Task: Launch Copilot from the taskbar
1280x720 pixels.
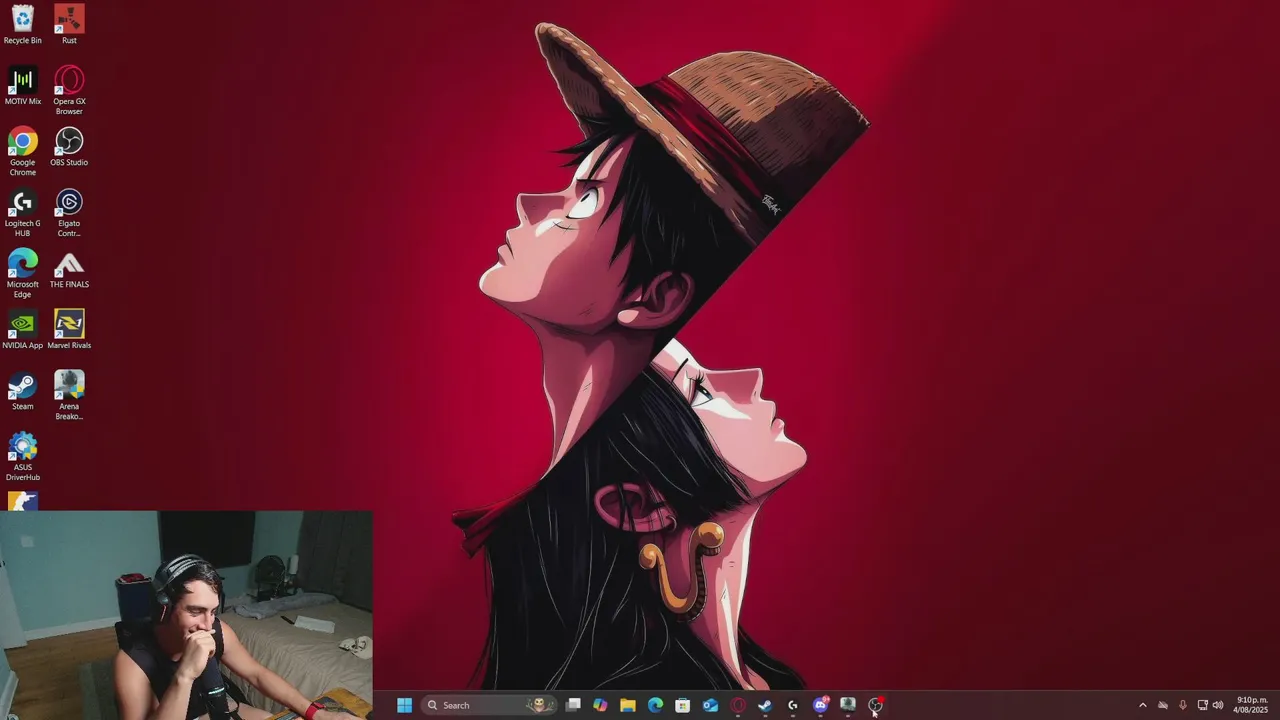Action: coord(600,705)
